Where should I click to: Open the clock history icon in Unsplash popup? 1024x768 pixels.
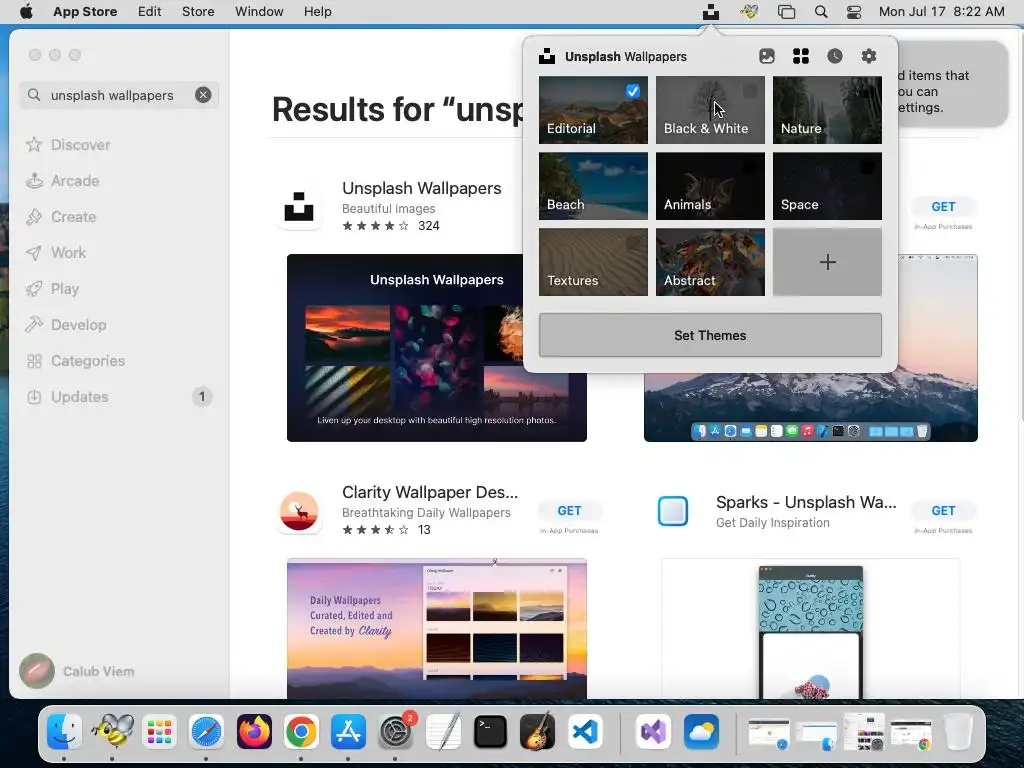point(835,56)
